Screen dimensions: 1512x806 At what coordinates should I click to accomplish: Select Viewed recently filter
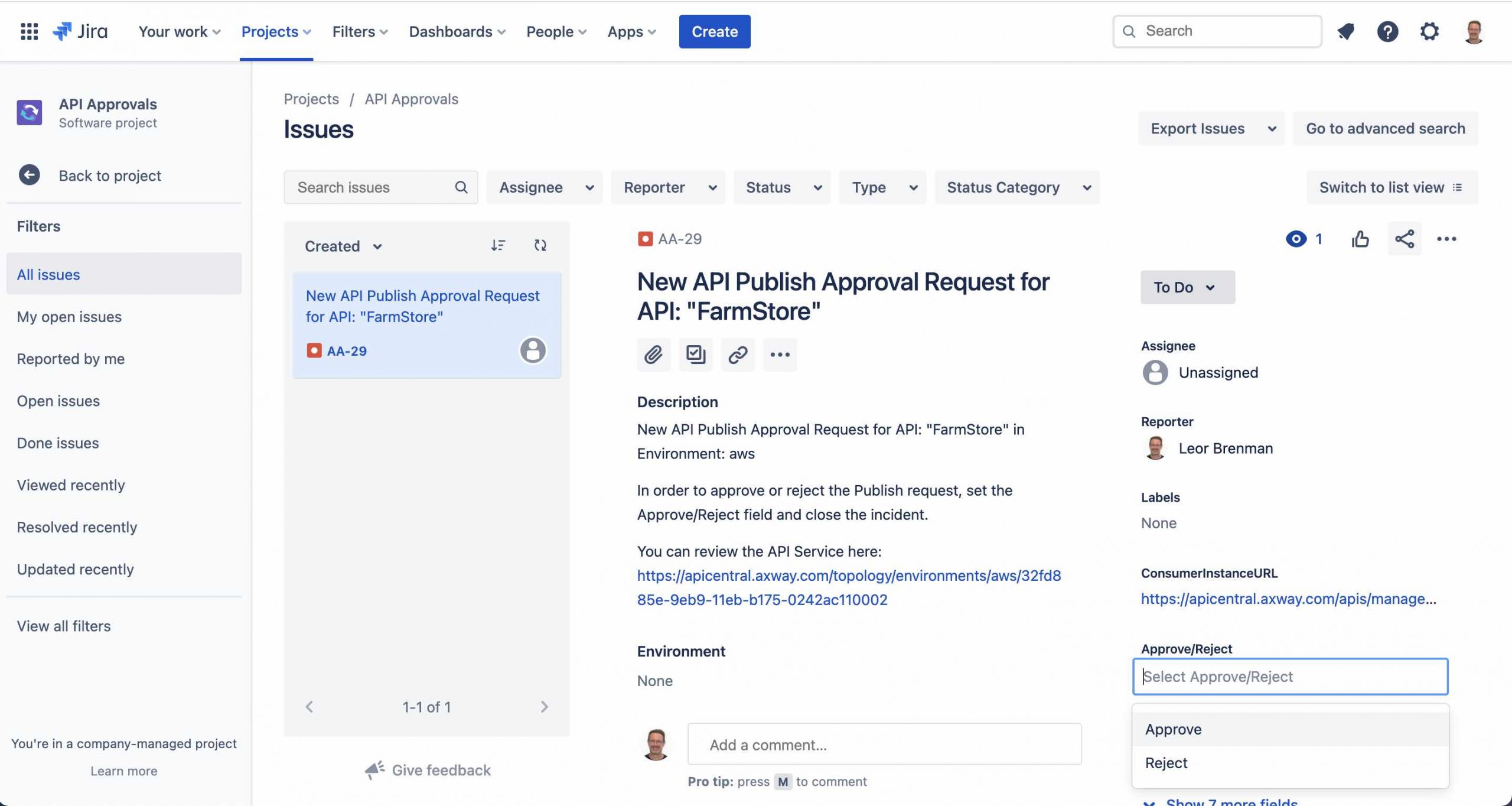point(124,485)
